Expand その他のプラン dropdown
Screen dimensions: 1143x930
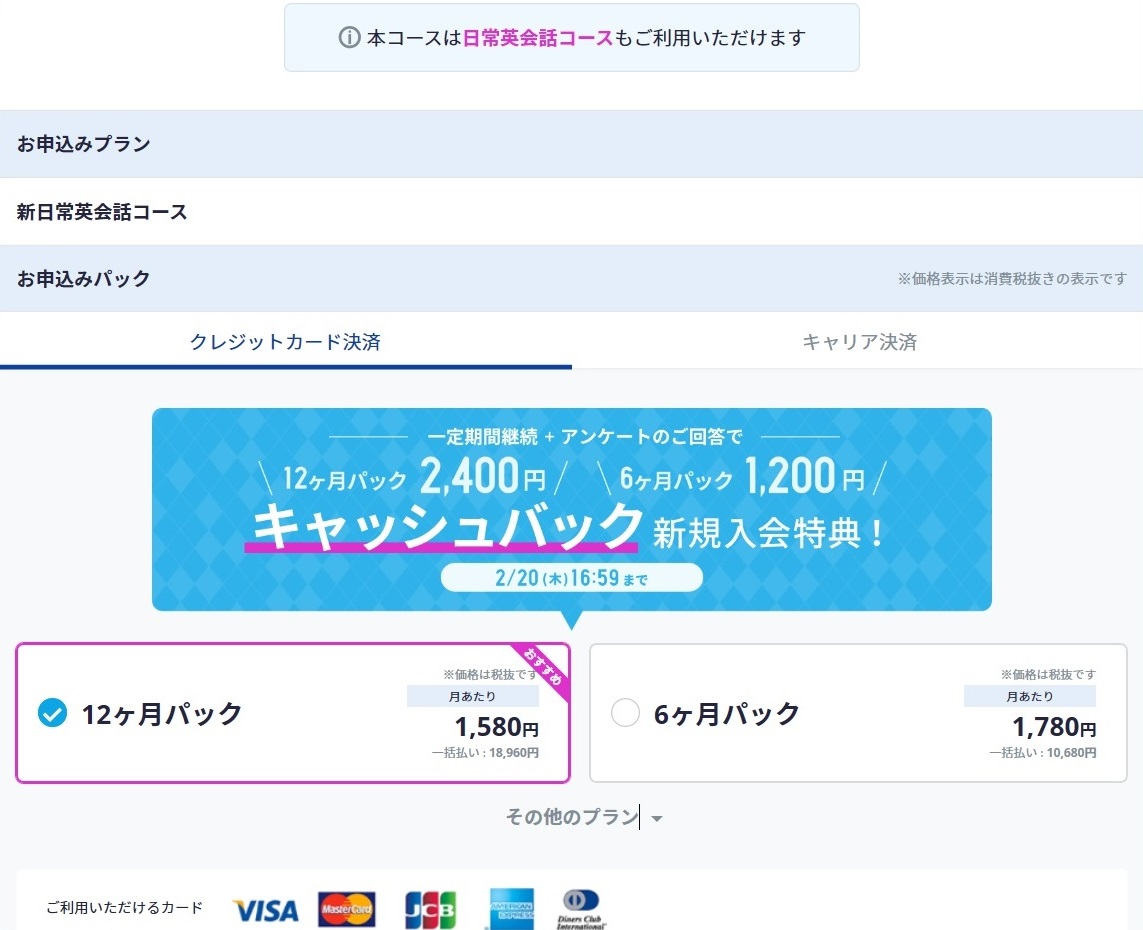coord(584,817)
